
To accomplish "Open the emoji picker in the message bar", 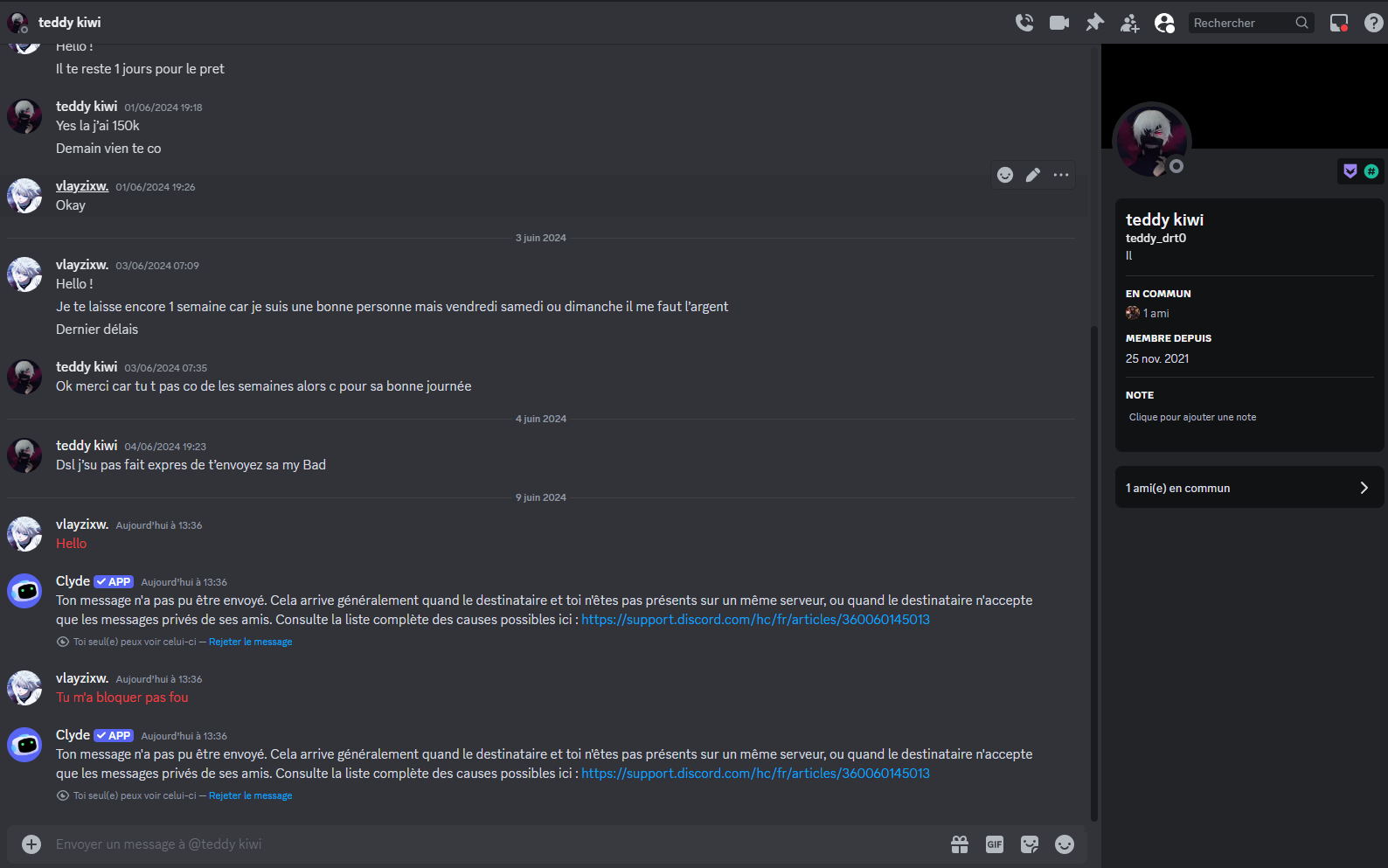I will [x=1065, y=844].
